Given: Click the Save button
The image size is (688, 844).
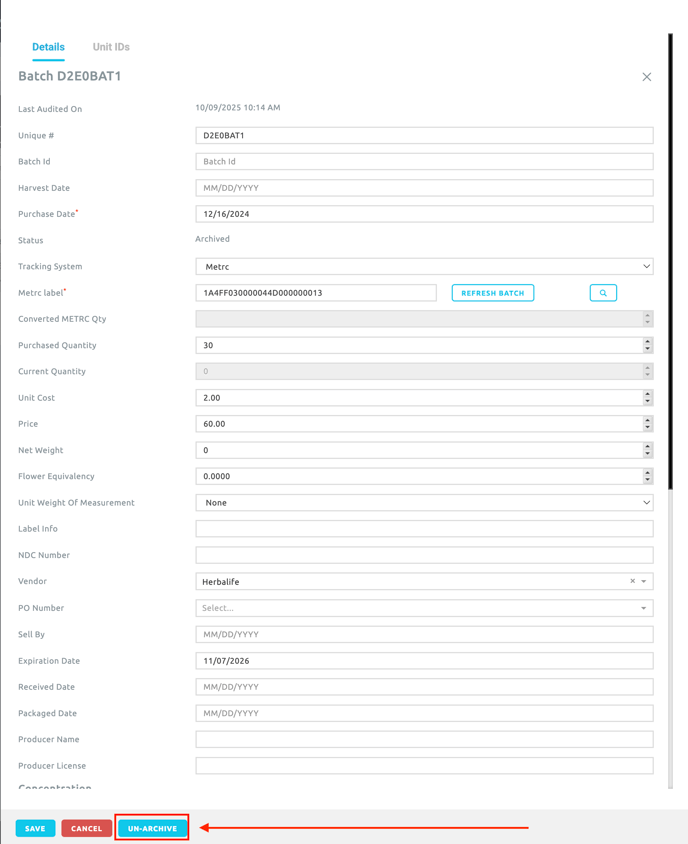Looking at the screenshot, I should 35,828.
